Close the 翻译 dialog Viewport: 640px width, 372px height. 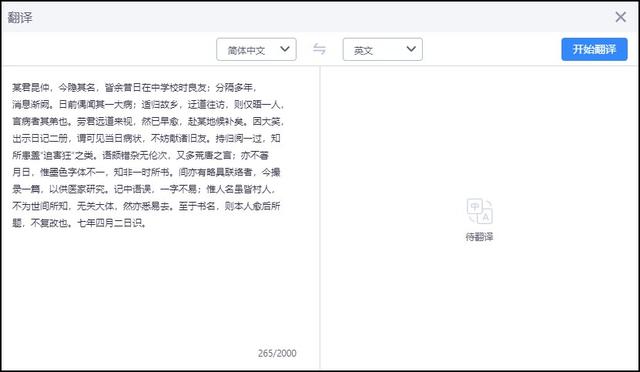click(x=620, y=17)
